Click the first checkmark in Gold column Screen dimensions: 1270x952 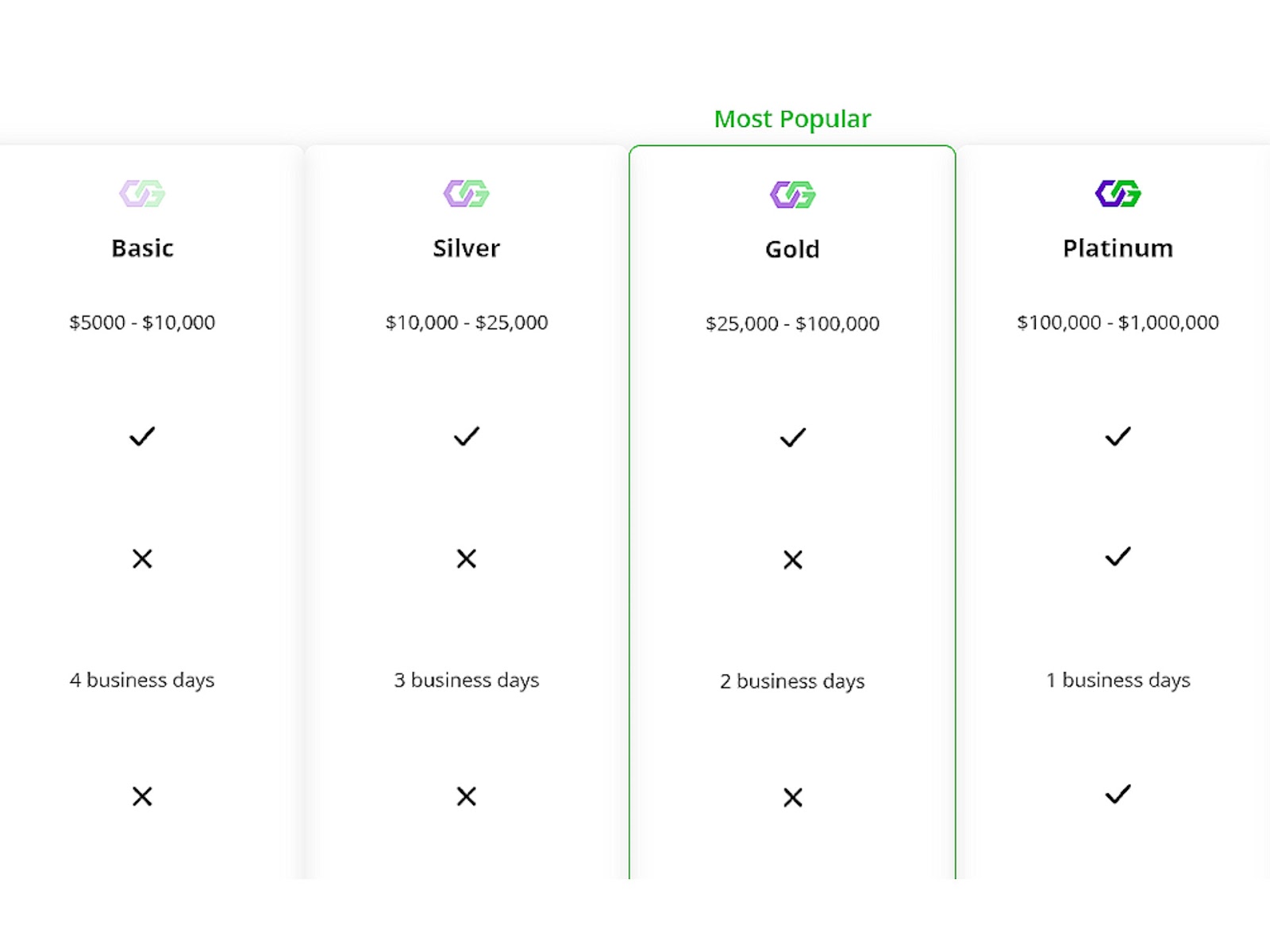click(792, 437)
